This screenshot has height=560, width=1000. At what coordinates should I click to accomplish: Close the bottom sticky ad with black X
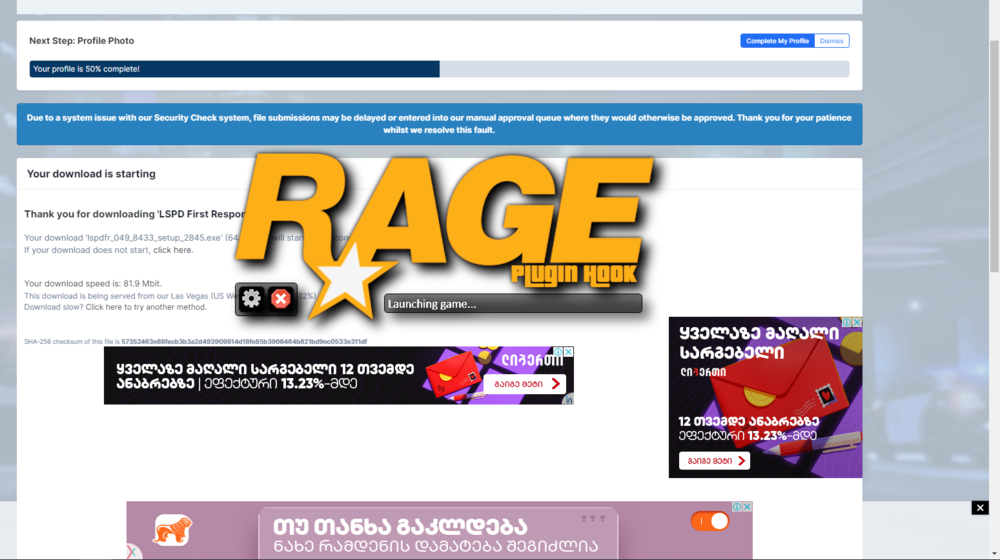coord(980,508)
